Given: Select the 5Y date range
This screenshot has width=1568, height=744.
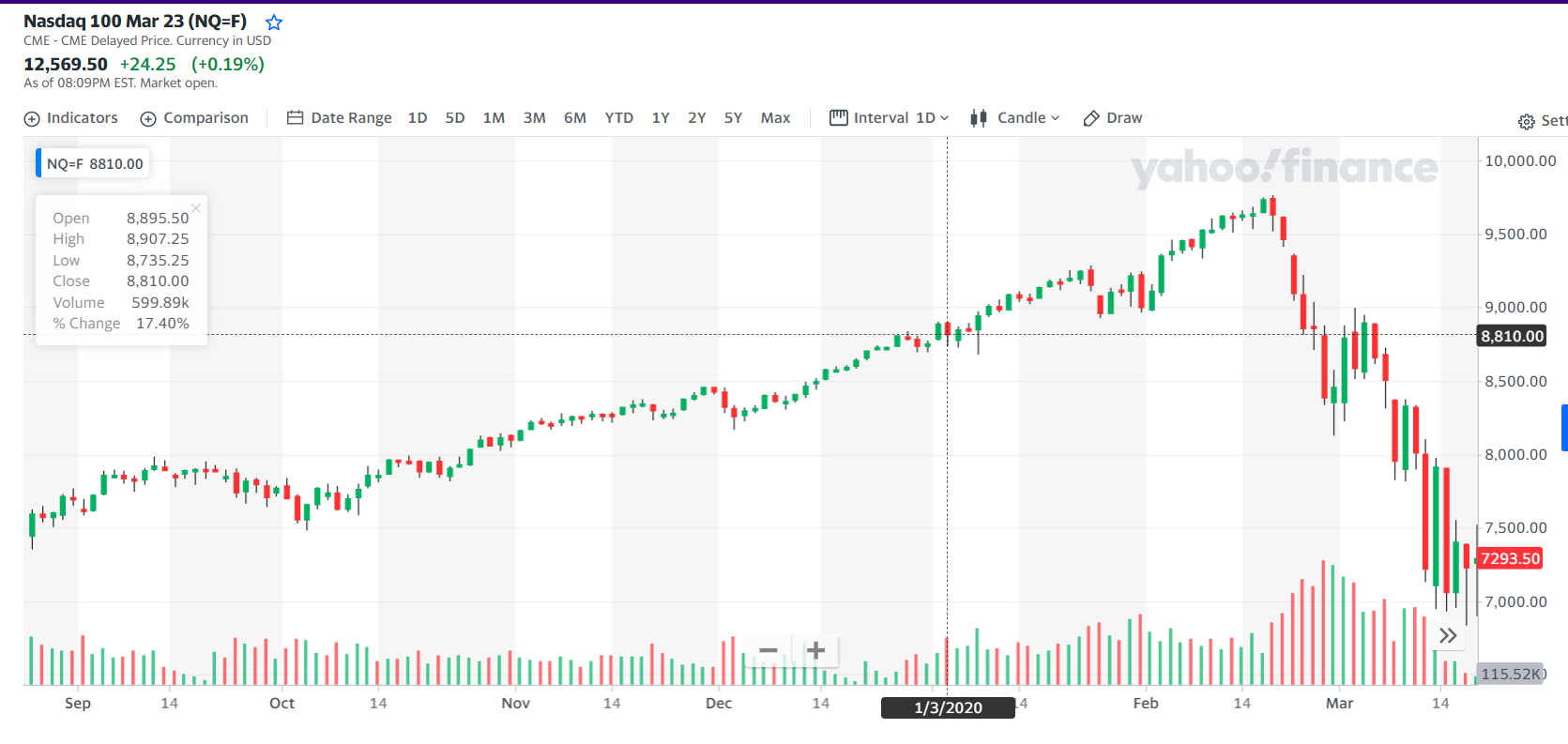Looking at the screenshot, I should pyautogui.click(x=733, y=118).
